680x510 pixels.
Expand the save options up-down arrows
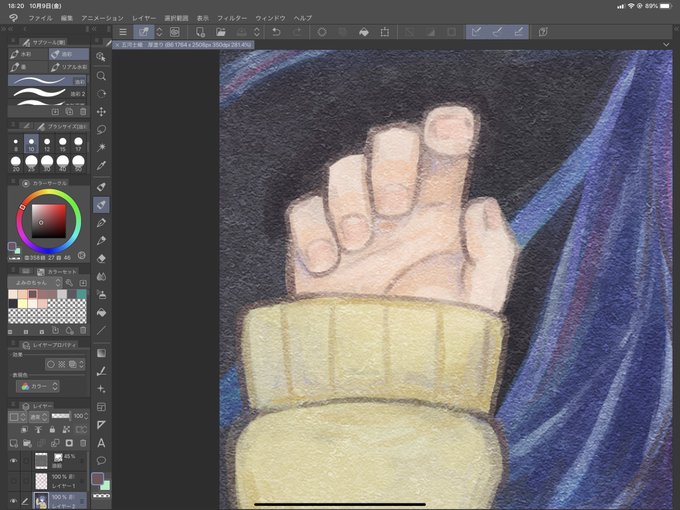coord(257,32)
